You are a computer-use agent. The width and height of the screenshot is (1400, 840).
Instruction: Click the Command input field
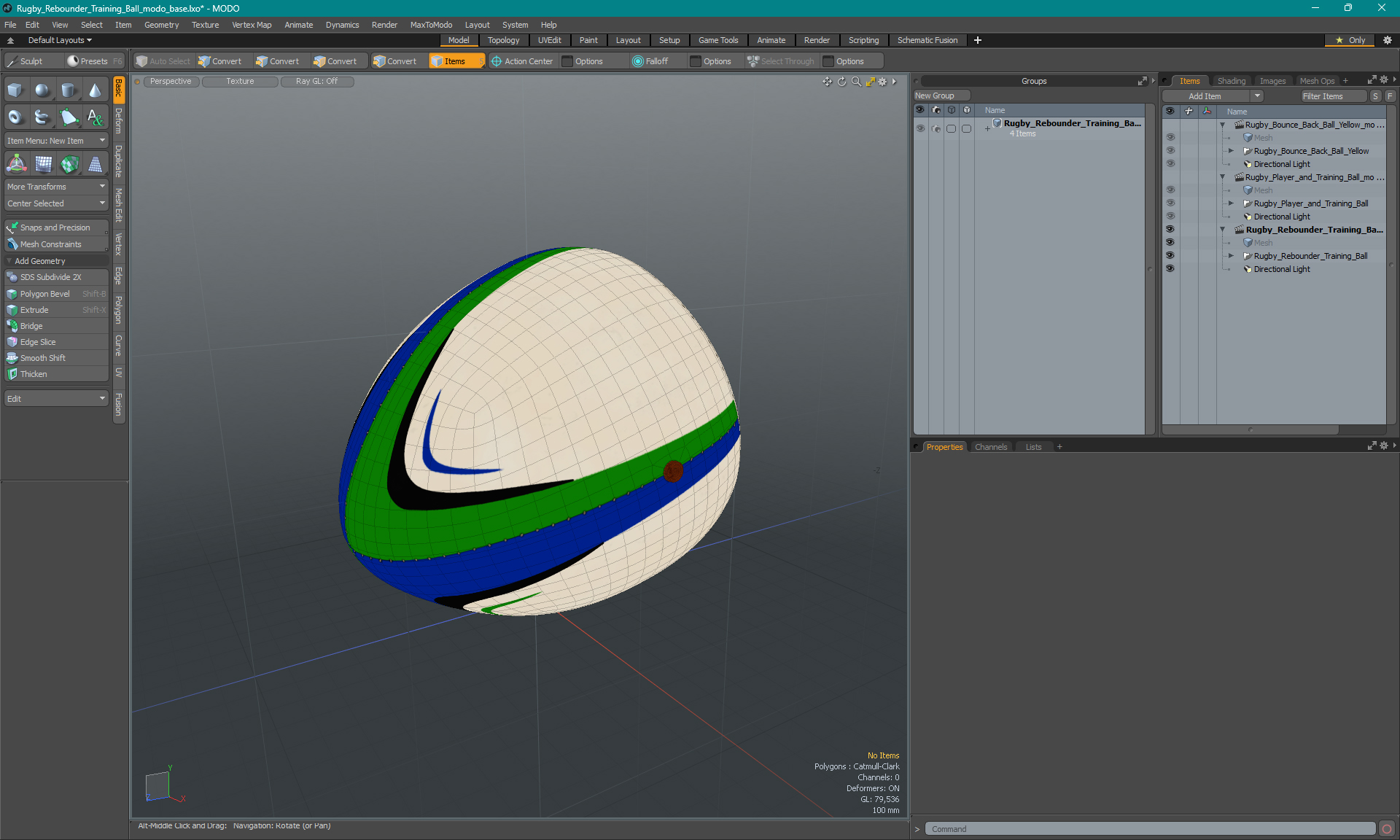click(x=1151, y=829)
